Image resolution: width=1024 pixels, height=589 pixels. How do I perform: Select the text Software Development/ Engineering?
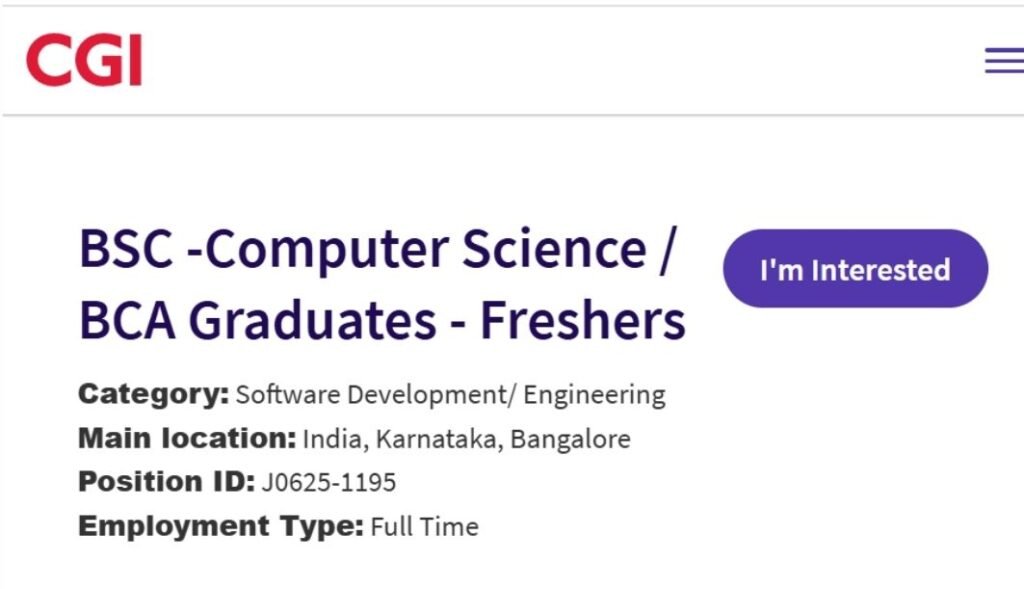[x=450, y=394]
